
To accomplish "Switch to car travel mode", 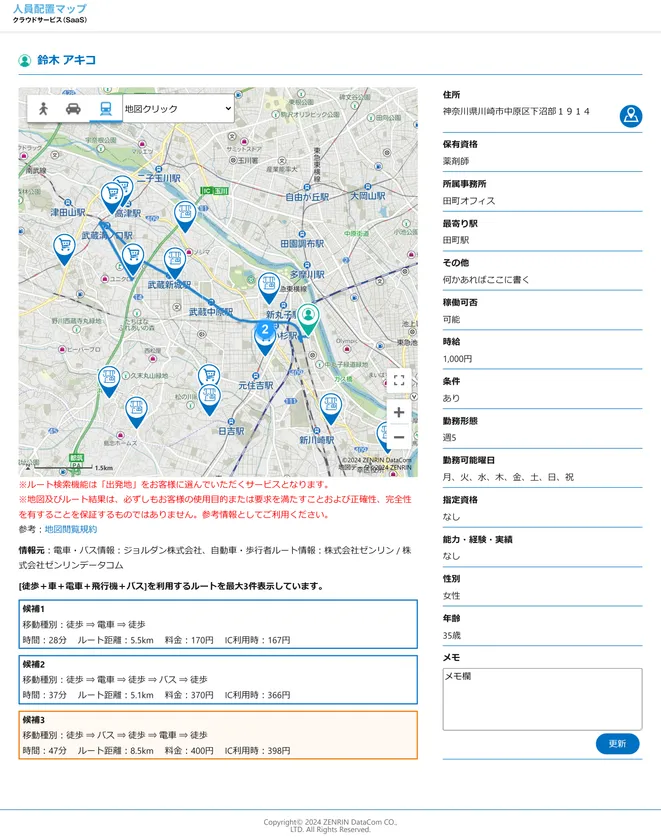I will [x=73, y=109].
